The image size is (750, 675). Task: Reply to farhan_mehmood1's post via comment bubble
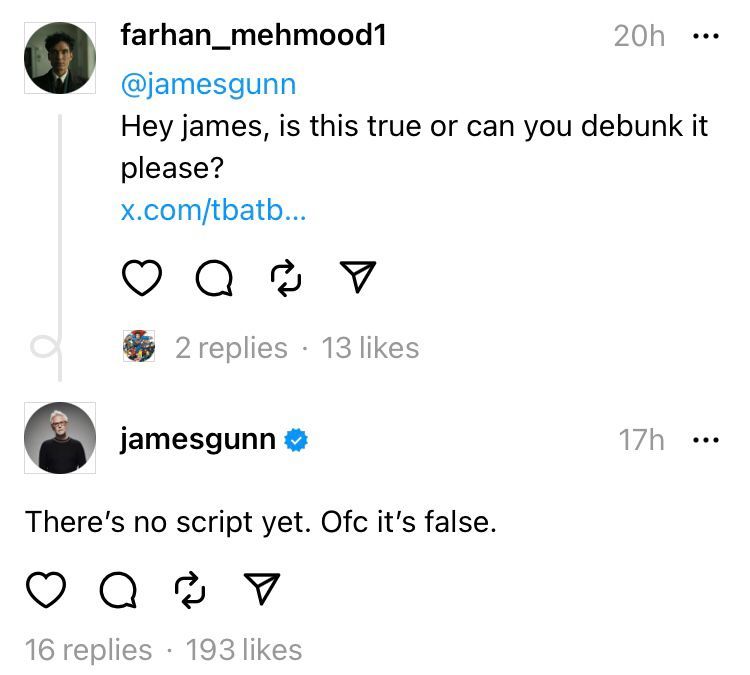point(214,279)
